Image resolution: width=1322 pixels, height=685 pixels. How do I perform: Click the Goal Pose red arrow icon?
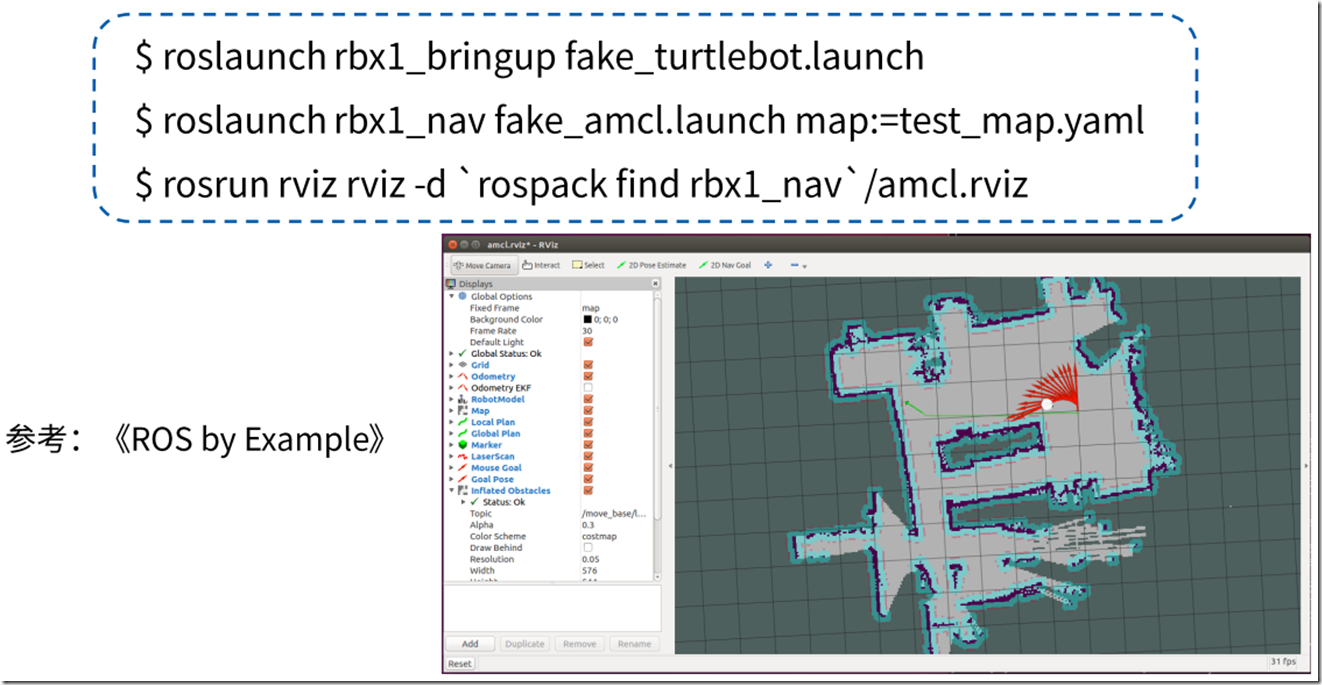pos(462,479)
